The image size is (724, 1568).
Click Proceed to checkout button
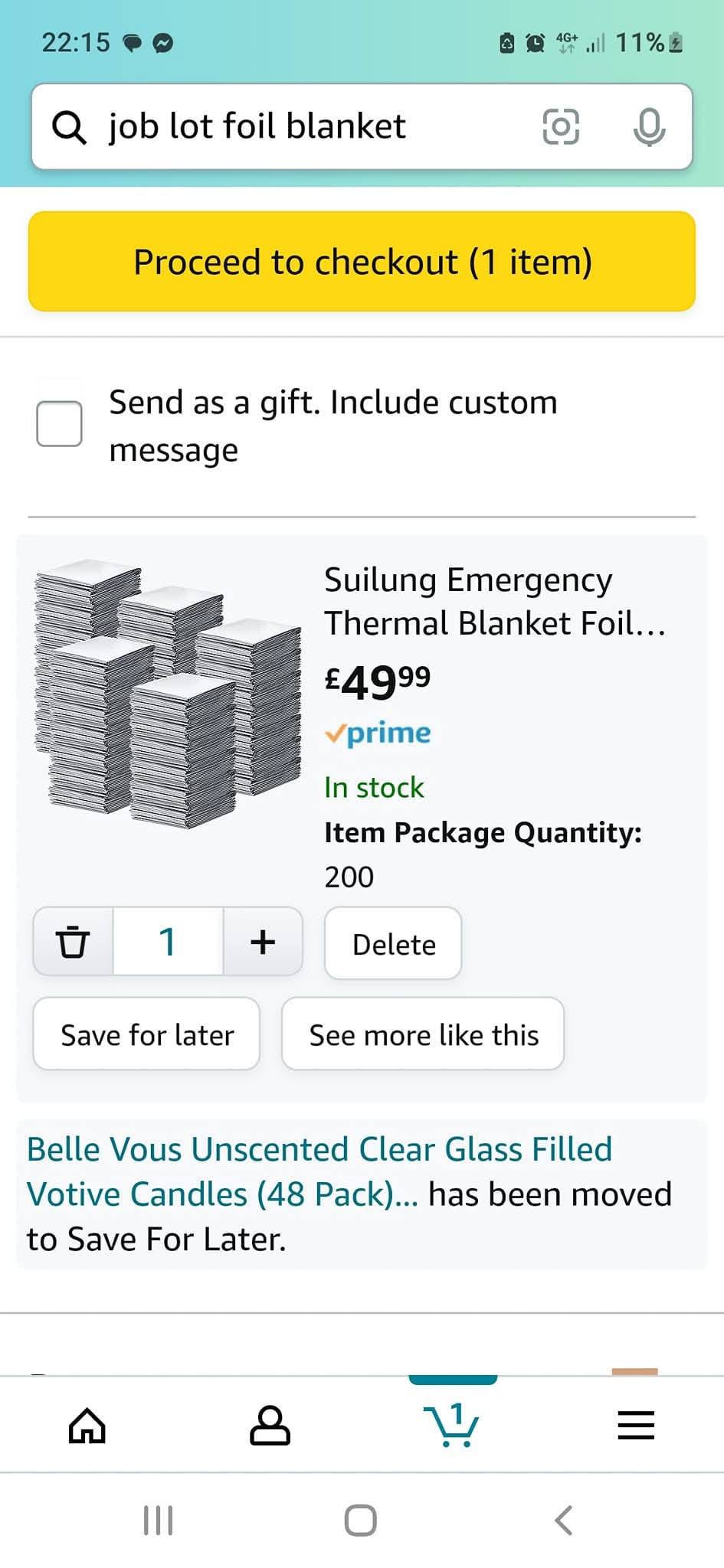point(362,261)
